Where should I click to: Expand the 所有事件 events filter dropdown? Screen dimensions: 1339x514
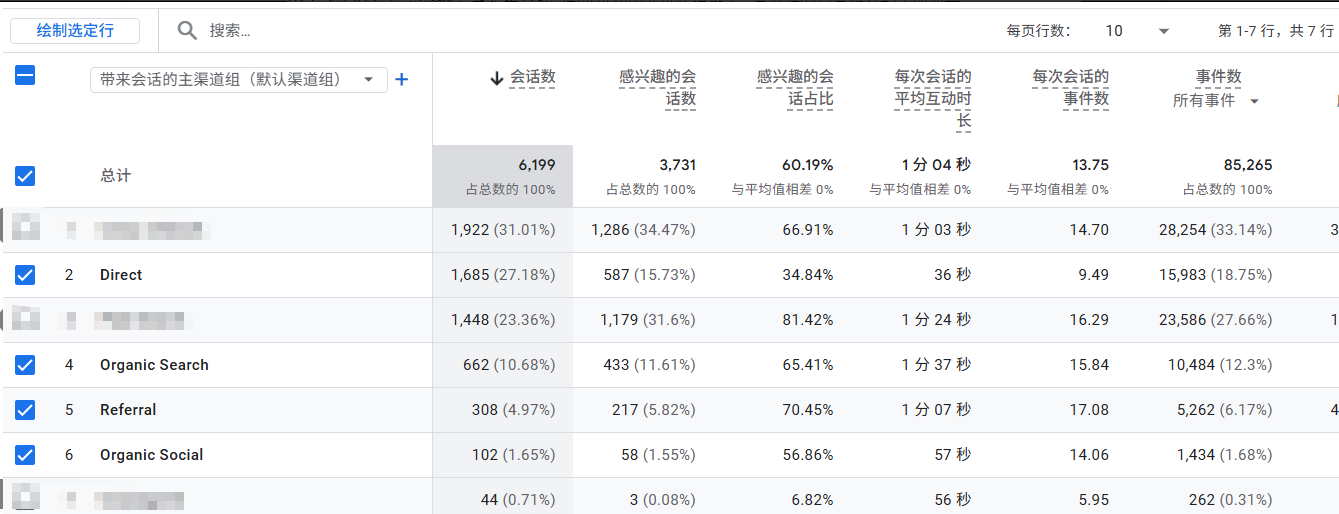(x=1216, y=100)
